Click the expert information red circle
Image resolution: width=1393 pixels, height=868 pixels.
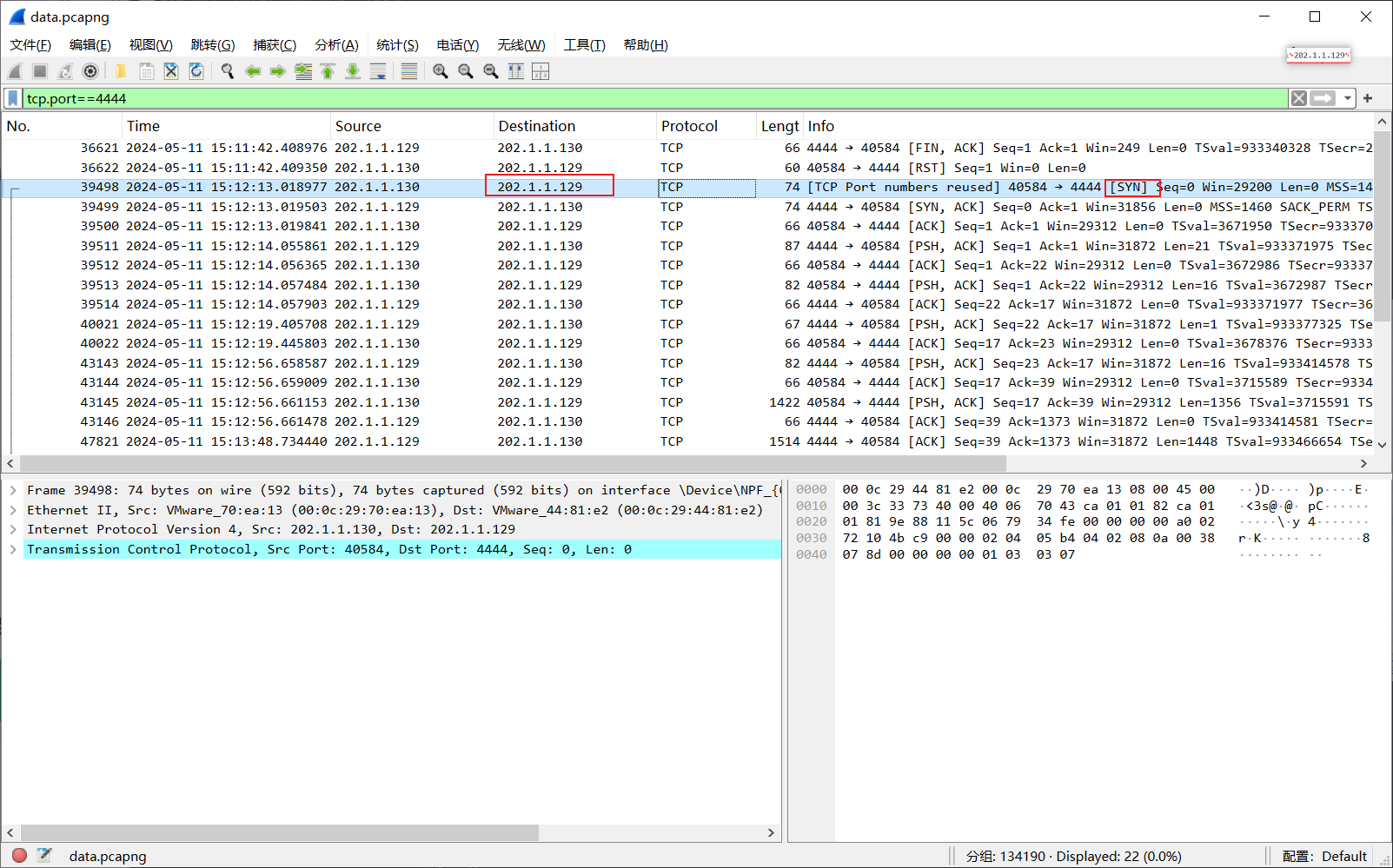point(19,856)
